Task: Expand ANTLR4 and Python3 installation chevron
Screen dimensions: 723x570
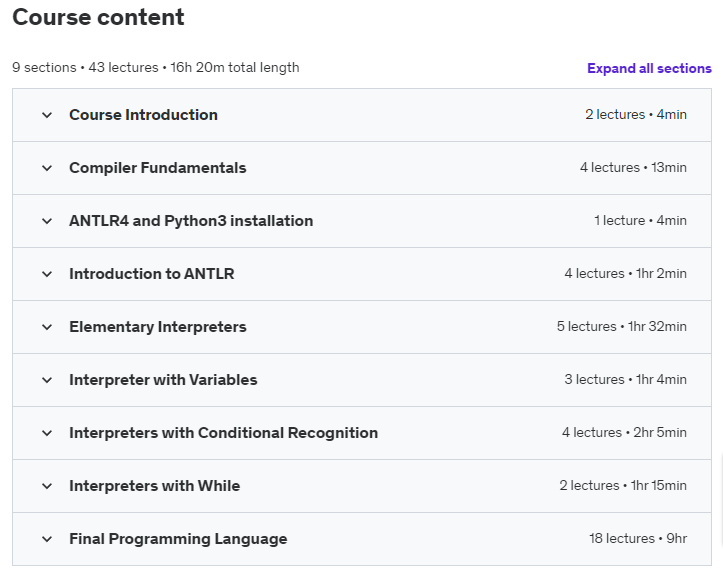Action: [47, 221]
